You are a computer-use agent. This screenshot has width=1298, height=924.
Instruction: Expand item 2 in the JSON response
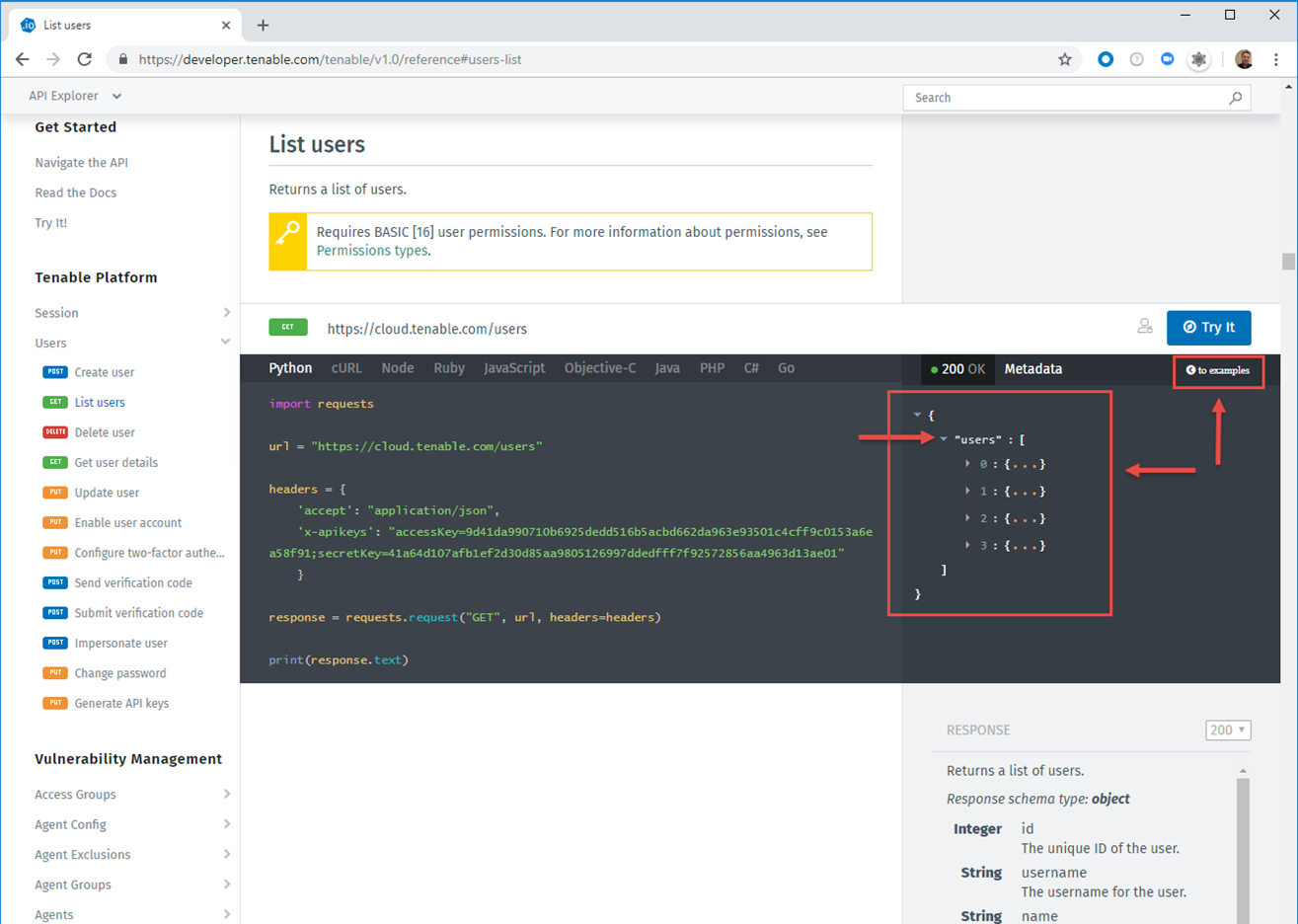click(967, 517)
